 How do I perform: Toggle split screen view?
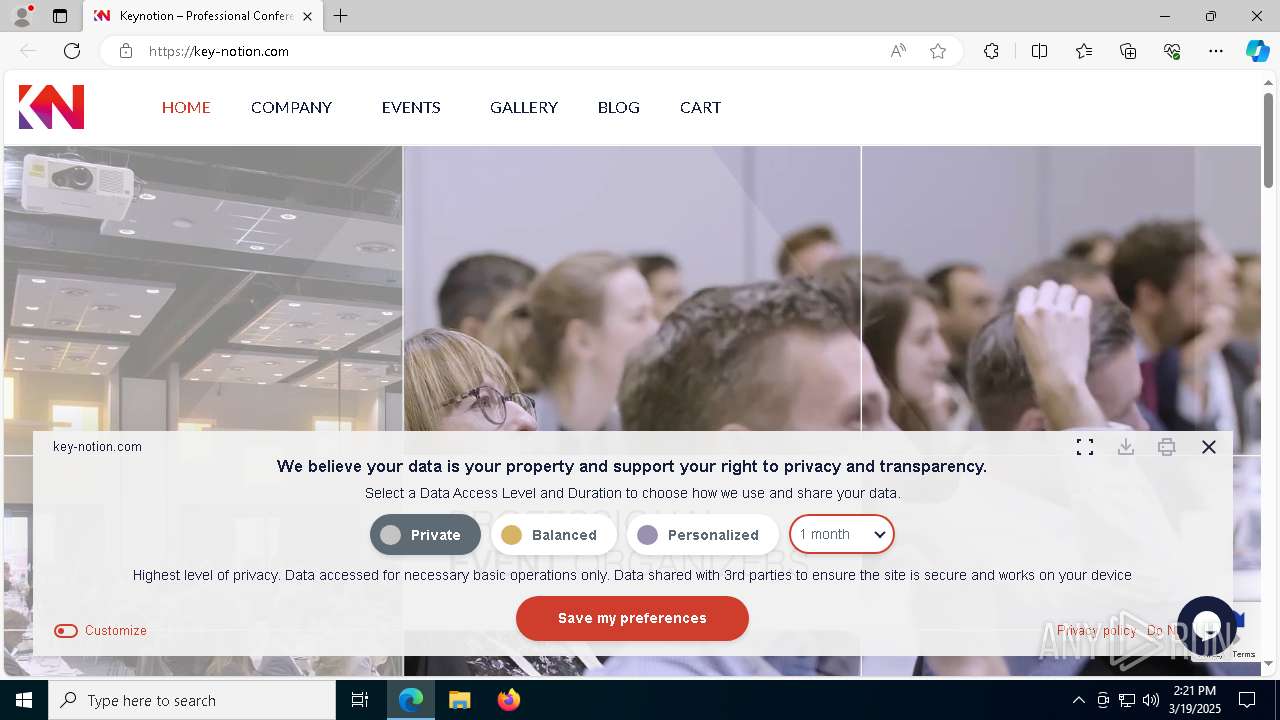click(1040, 51)
